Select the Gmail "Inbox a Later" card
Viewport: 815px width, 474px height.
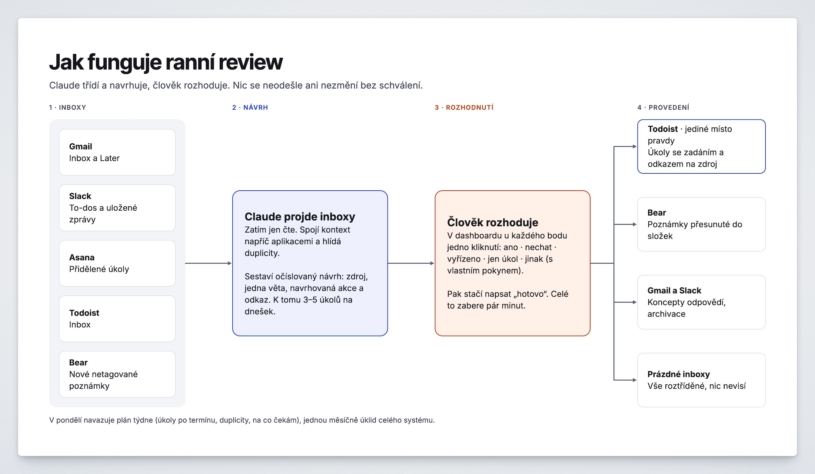pos(117,152)
